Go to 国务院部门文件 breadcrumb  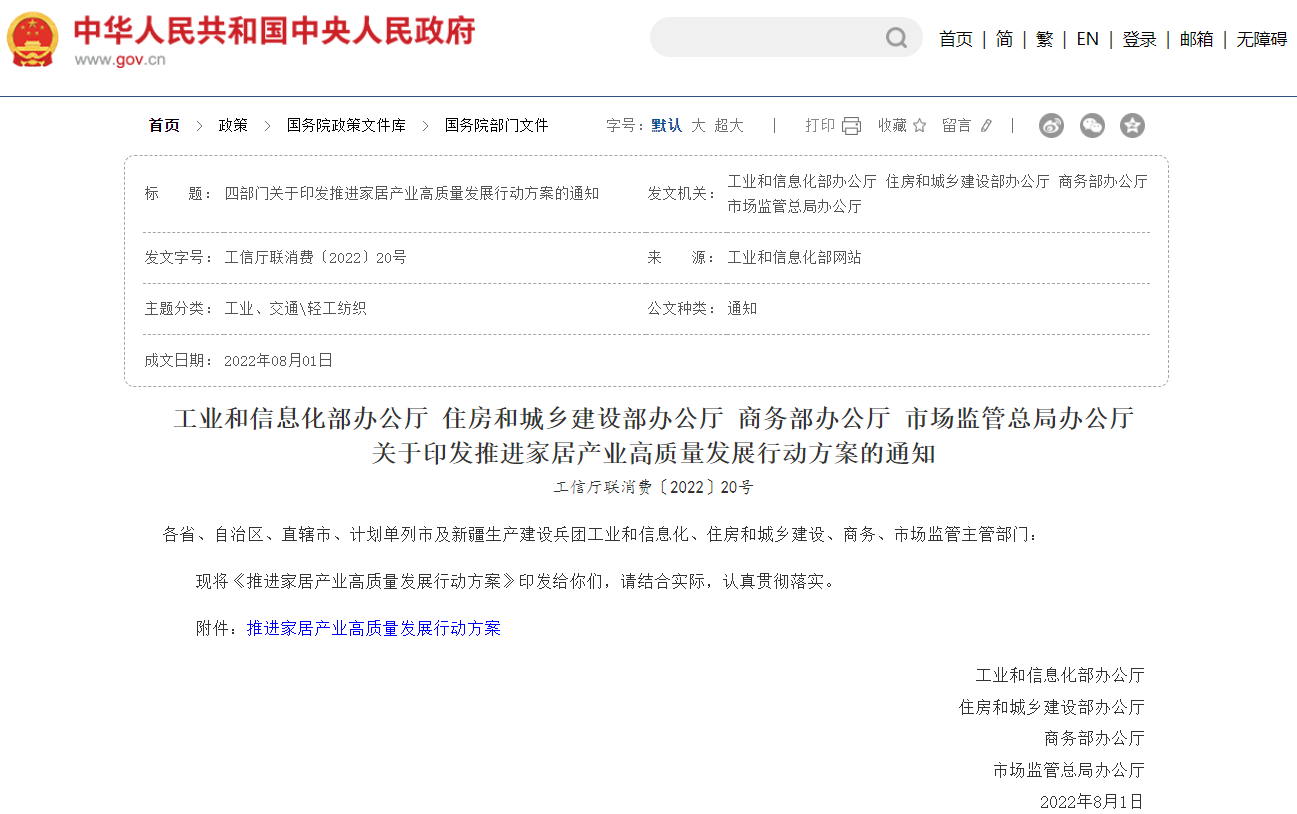[497, 125]
